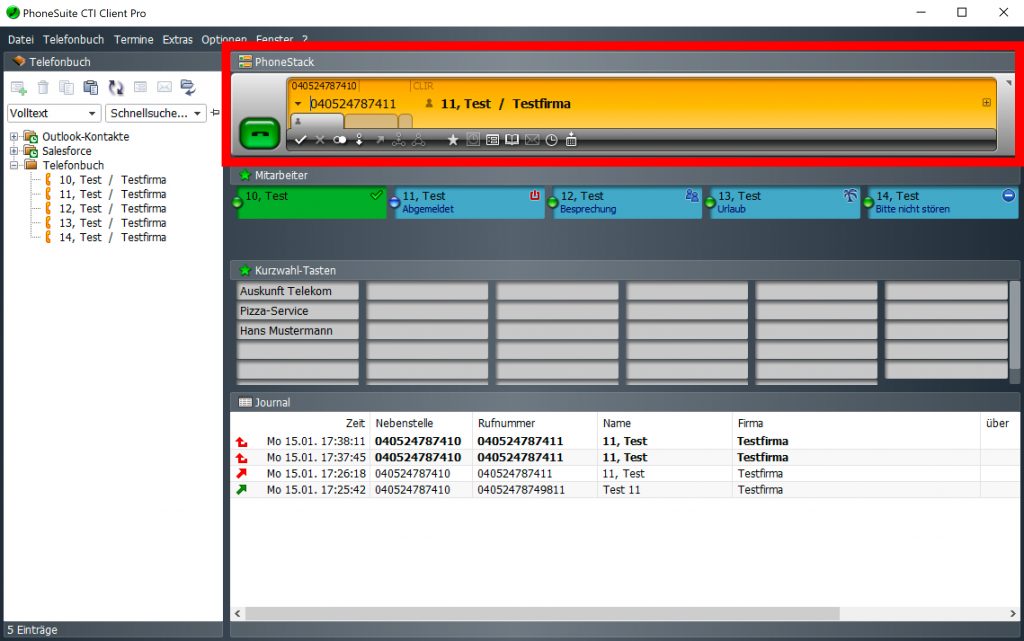Click the green hang-up phone button
The image size is (1024, 641).
pos(260,134)
